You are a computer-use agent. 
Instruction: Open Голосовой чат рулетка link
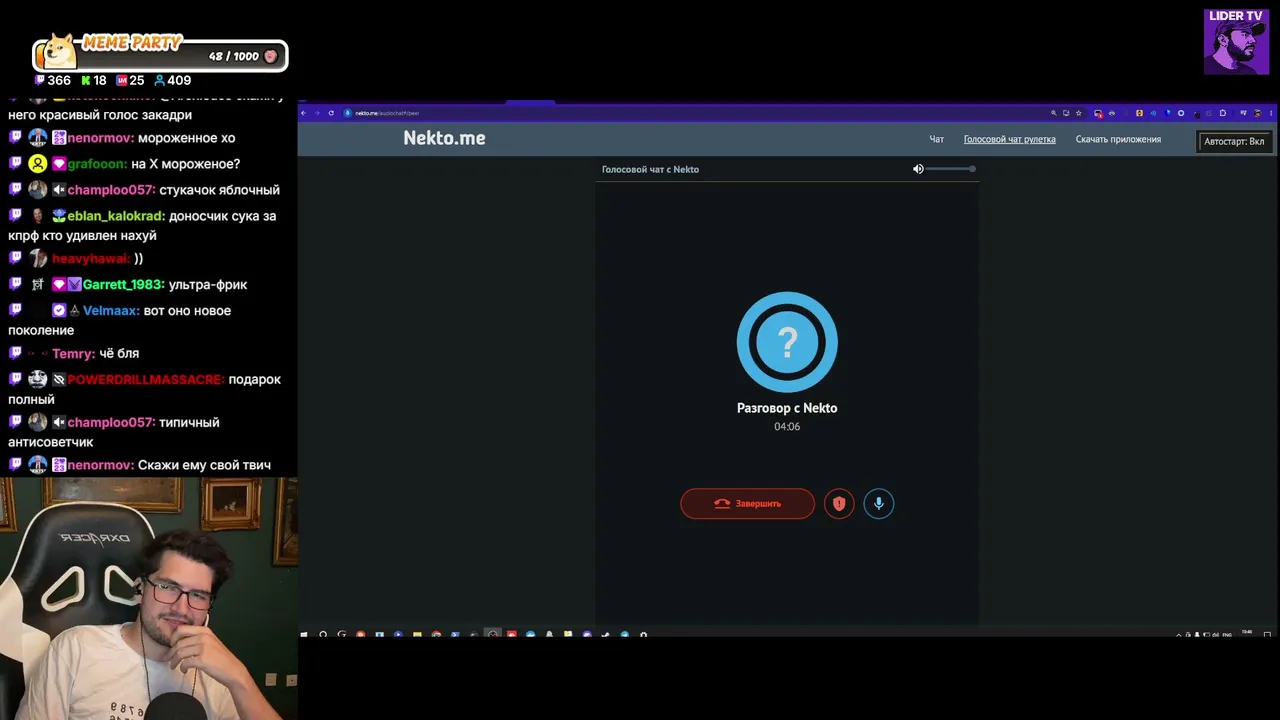tap(1010, 140)
